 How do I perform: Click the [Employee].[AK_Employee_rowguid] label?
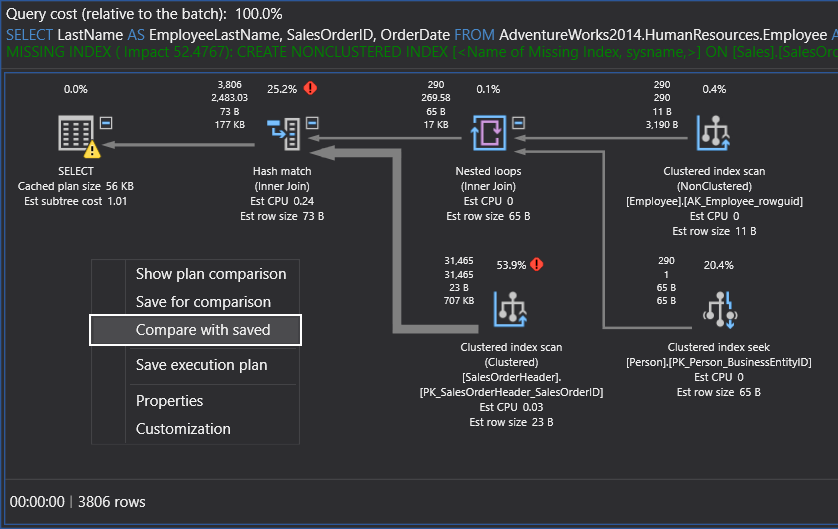point(715,201)
